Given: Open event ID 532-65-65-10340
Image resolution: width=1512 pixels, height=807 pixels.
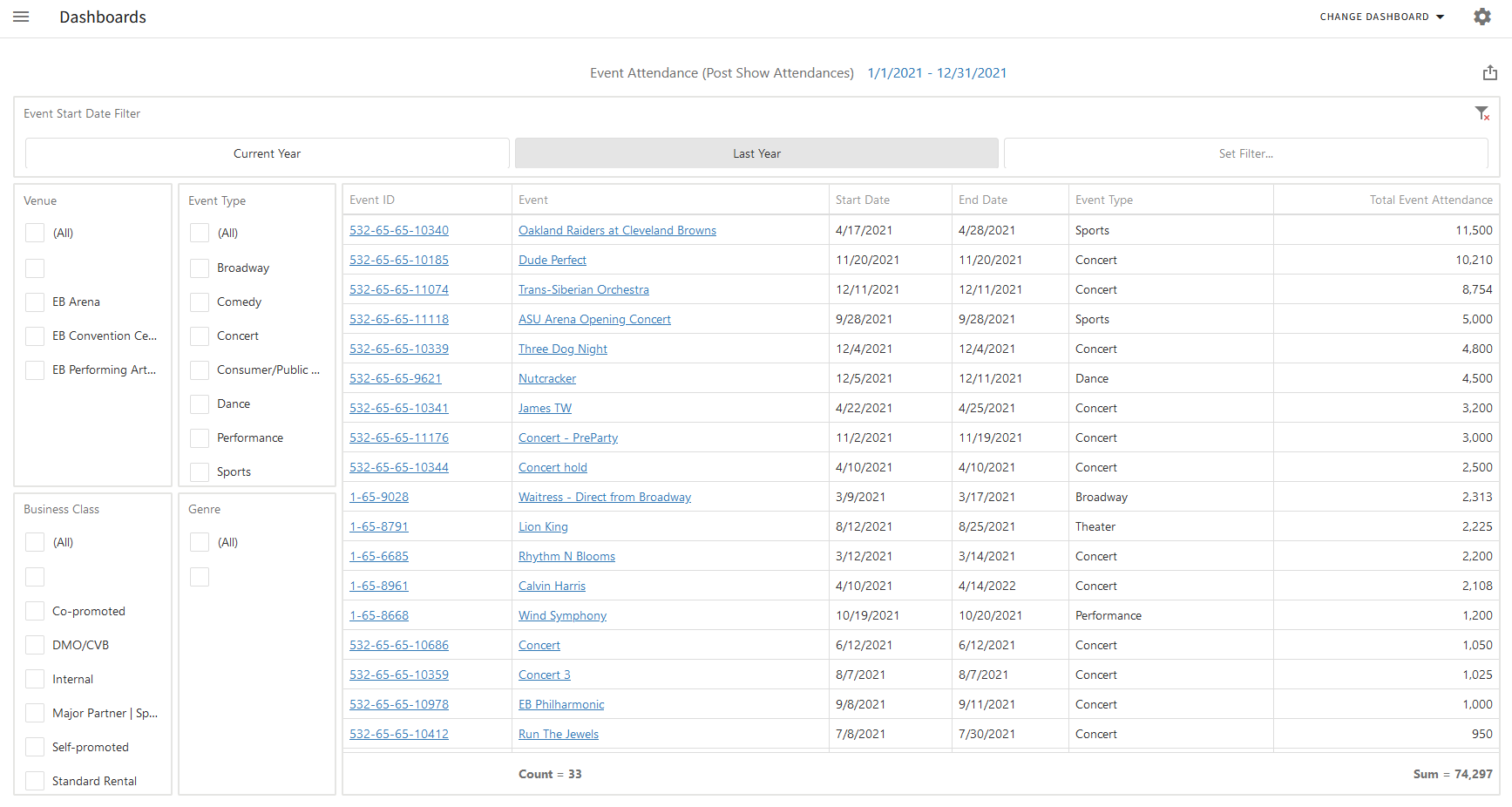Looking at the screenshot, I should (x=399, y=230).
